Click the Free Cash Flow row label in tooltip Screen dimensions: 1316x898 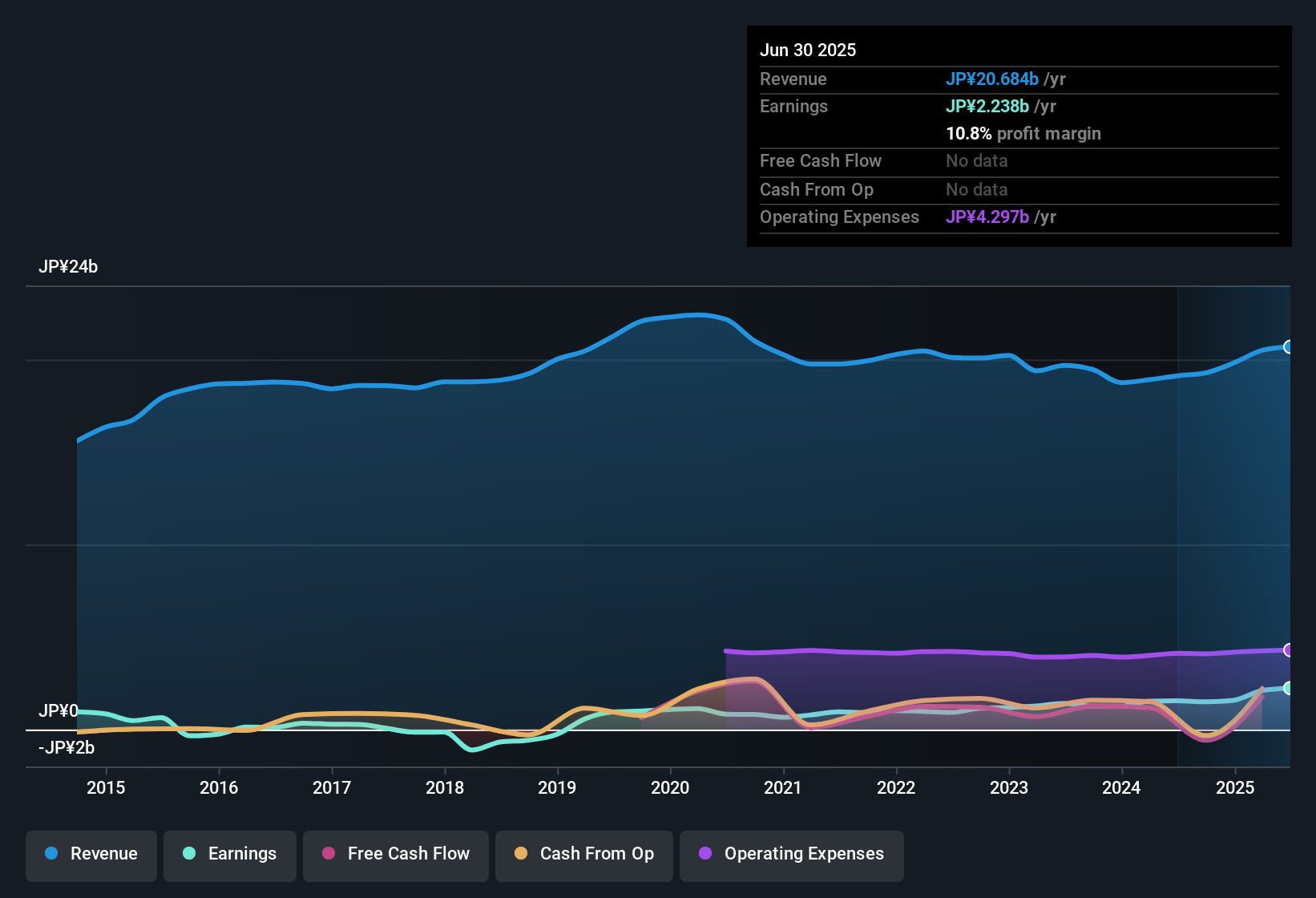[821, 160]
